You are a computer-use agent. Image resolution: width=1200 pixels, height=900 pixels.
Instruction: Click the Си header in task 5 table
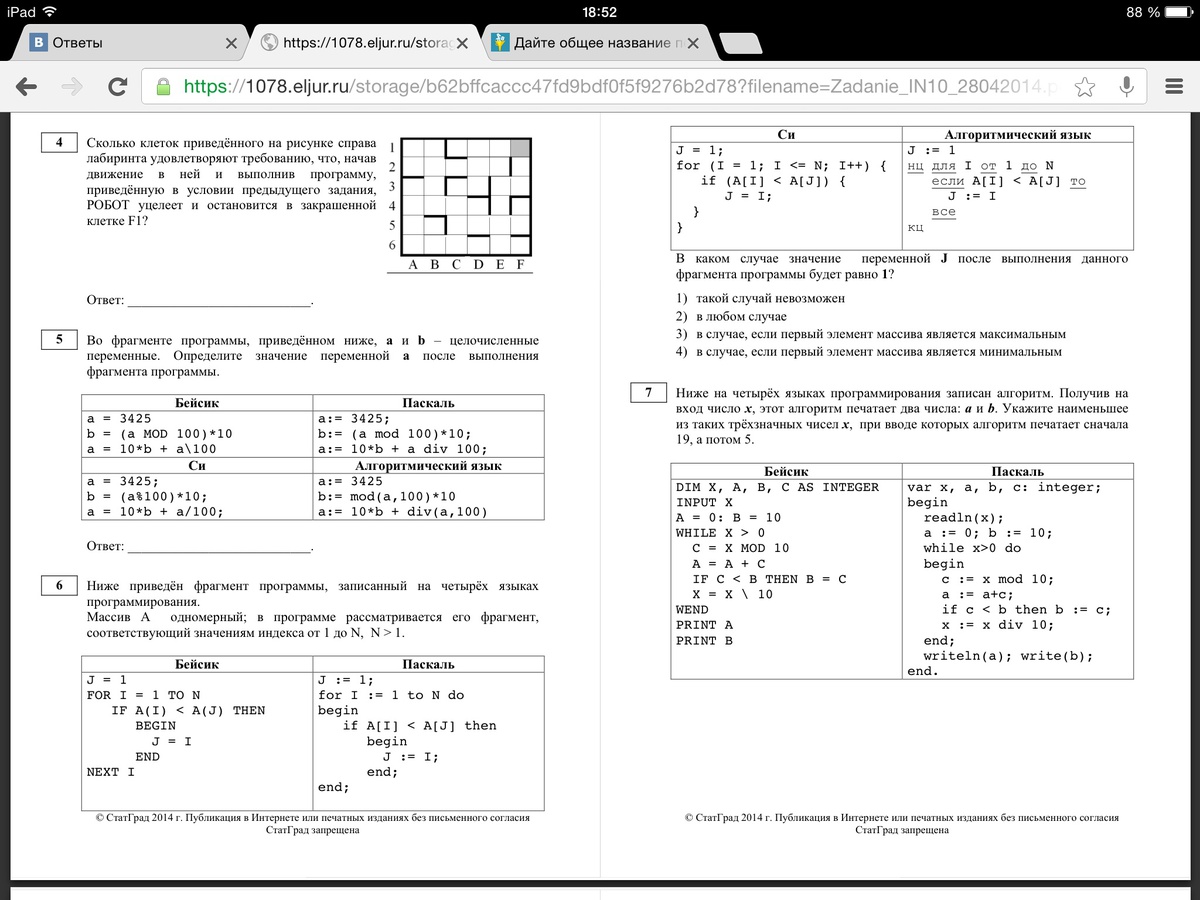197,466
